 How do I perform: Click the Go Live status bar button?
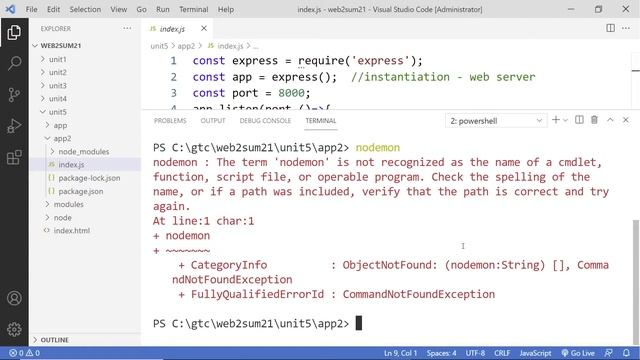coord(578,353)
